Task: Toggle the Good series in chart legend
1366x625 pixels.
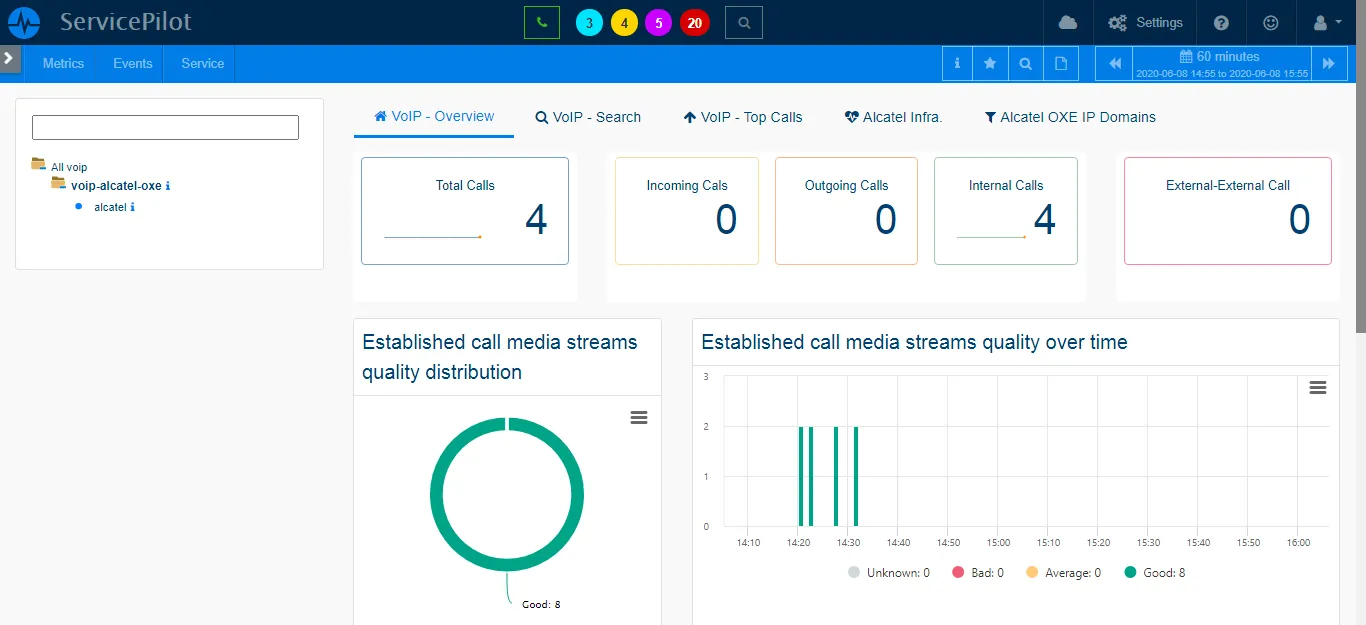Action: click(1154, 573)
